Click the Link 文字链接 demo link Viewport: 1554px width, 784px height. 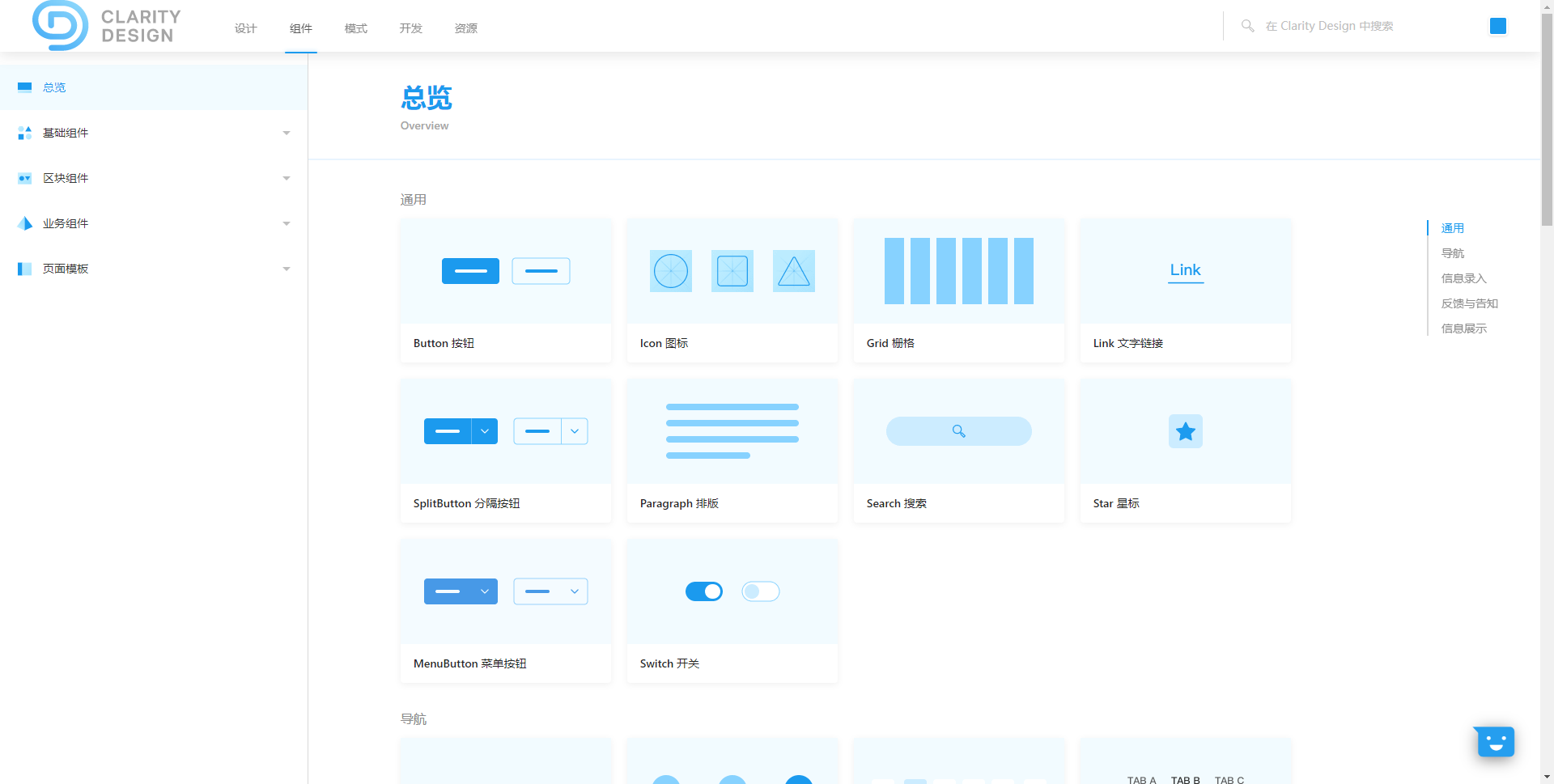point(1185,270)
